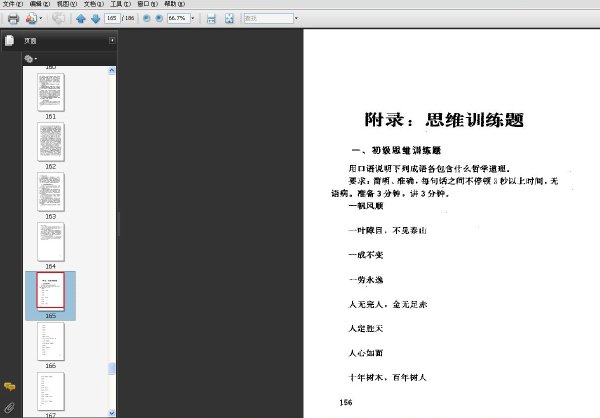The height and width of the screenshot is (418, 600).
Task: Go to next page with down arrow
Action: coord(96,18)
